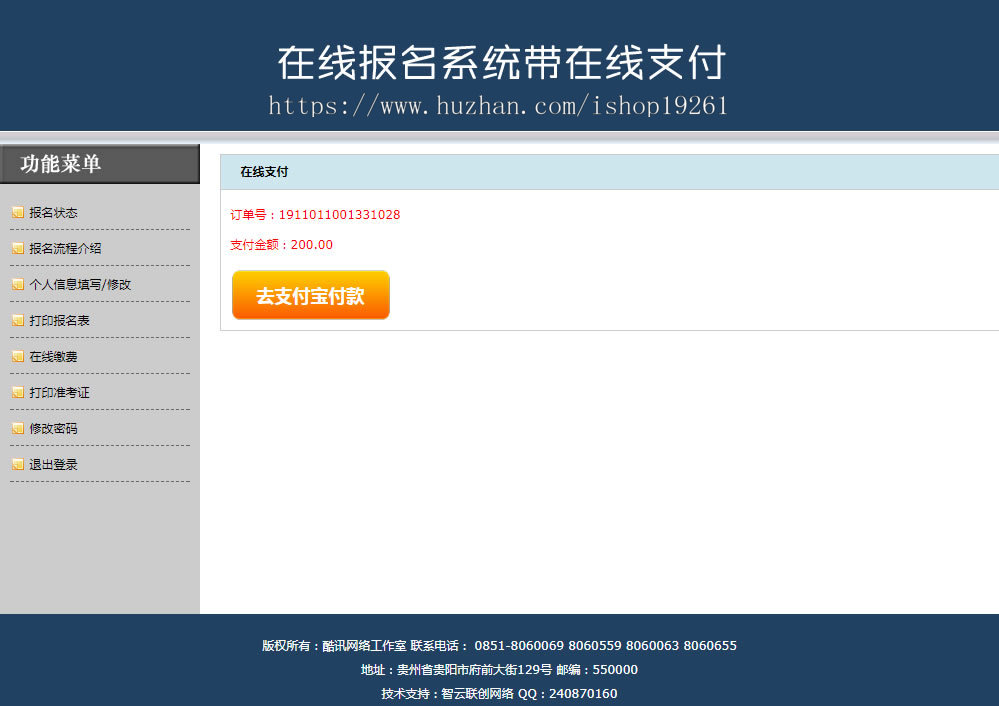Click the order number 1911011001331028 text

(x=340, y=215)
